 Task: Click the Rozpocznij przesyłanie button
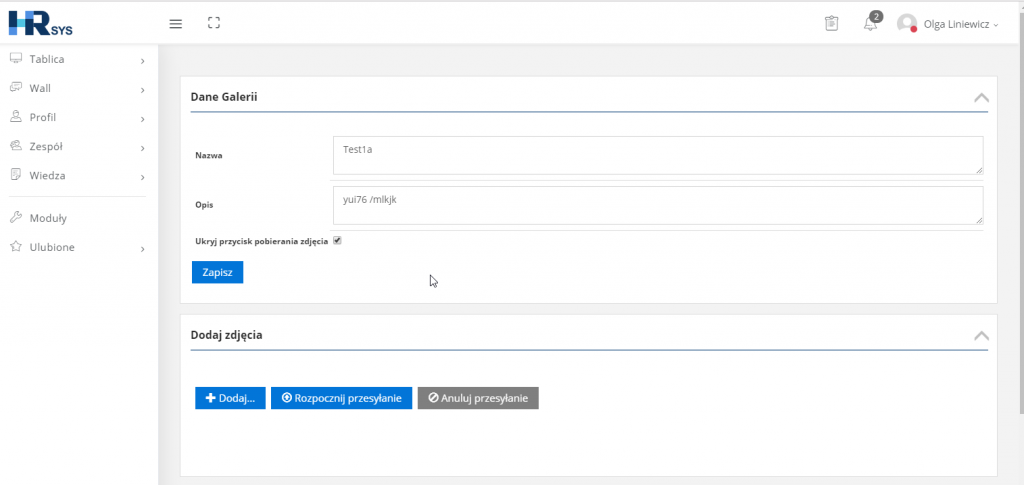coord(342,398)
